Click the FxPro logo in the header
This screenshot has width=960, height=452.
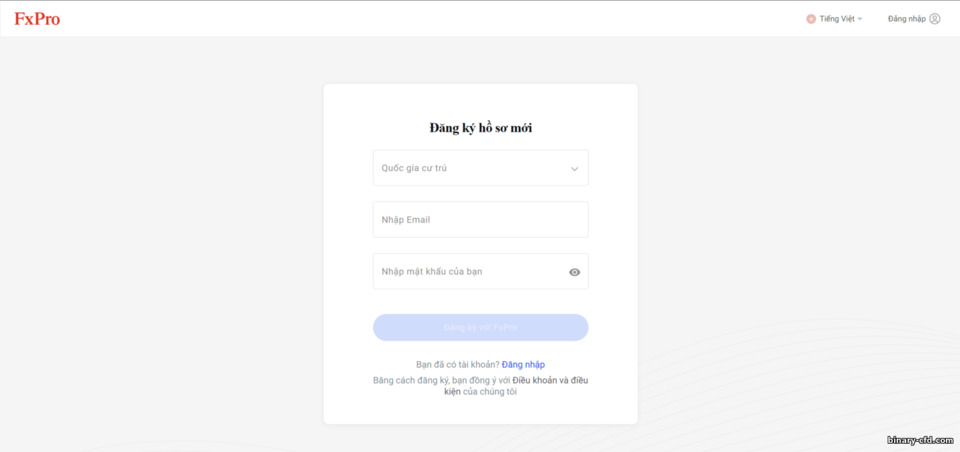37,19
